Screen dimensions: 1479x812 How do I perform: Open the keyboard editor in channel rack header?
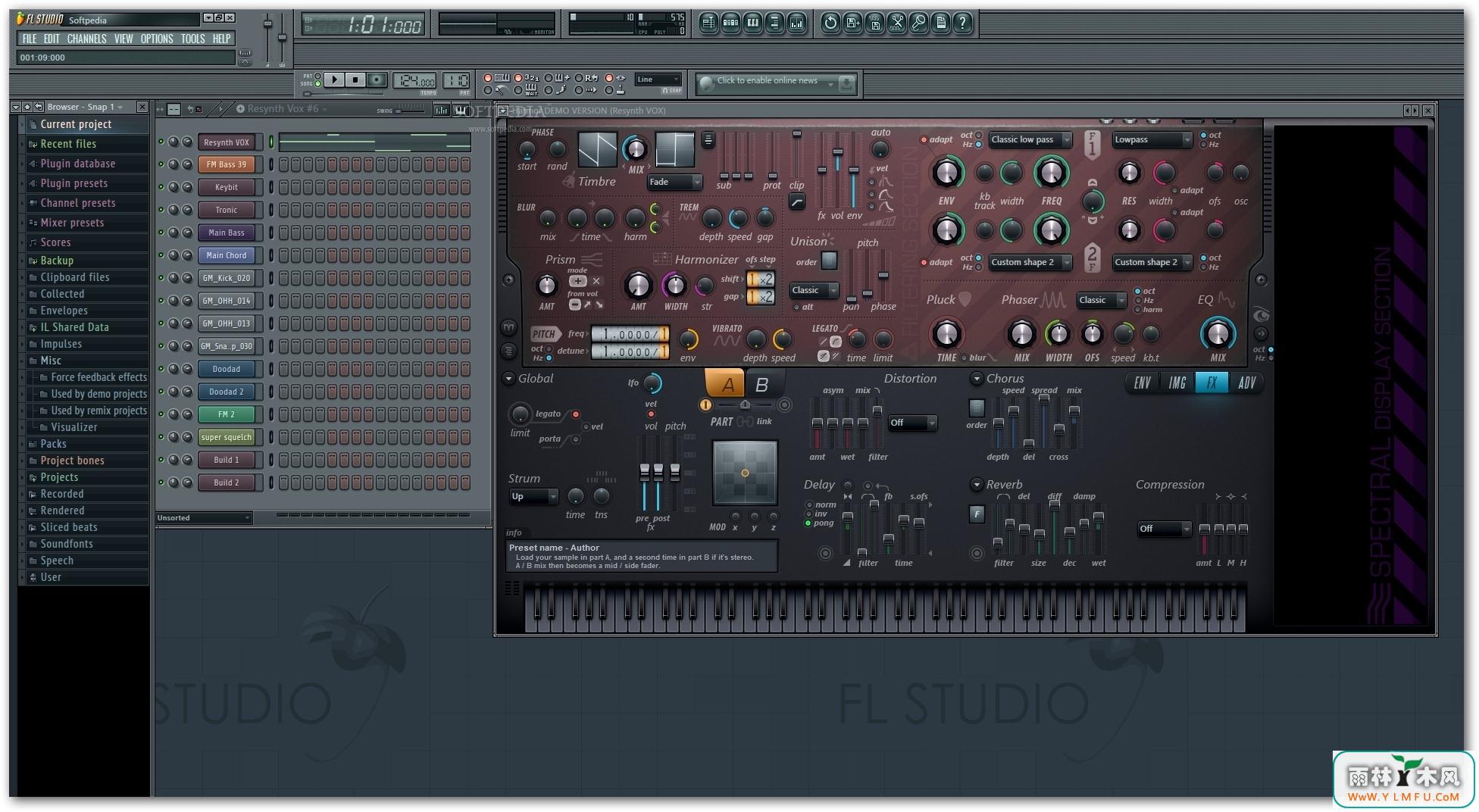pyautogui.click(x=461, y=111)
